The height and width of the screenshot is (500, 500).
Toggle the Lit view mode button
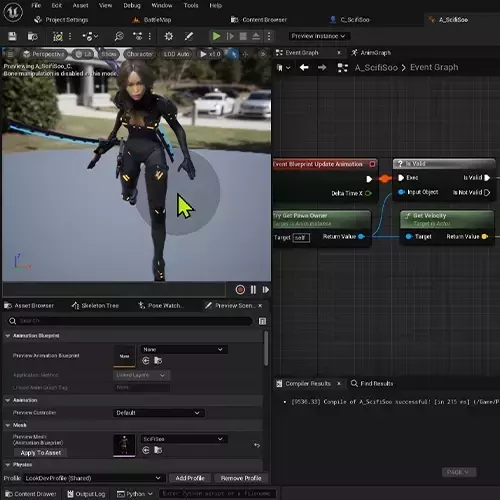pyautogui.click(x=83, y=54)
